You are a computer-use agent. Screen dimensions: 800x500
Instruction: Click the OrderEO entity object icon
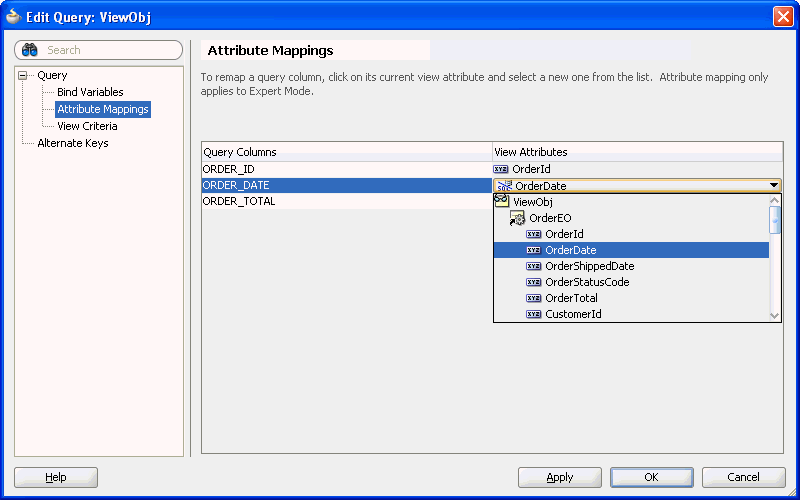[x=517, y=218]
